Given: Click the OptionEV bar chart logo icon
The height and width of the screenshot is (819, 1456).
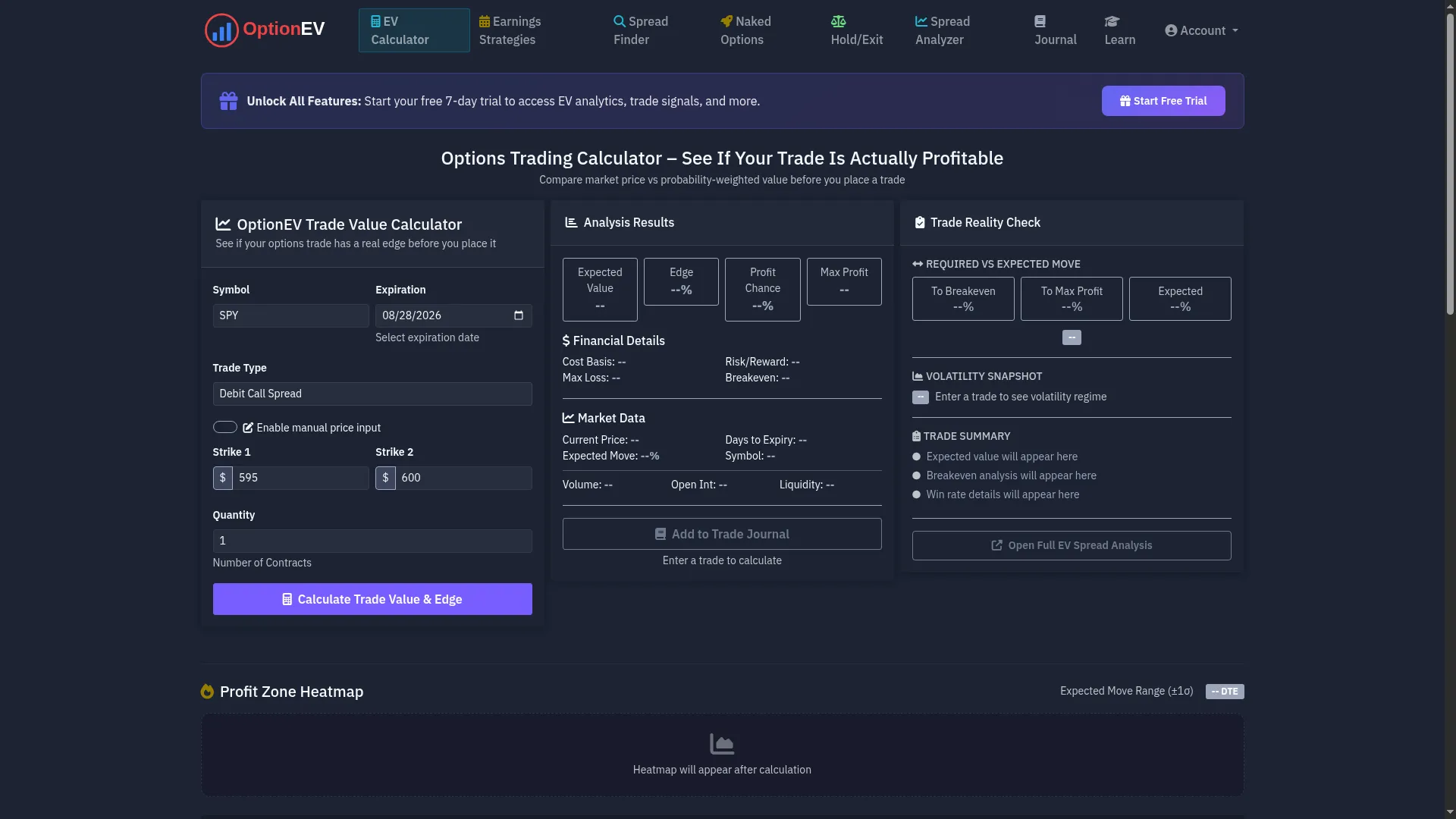Looking at the screenshot, I should point(221,30).
